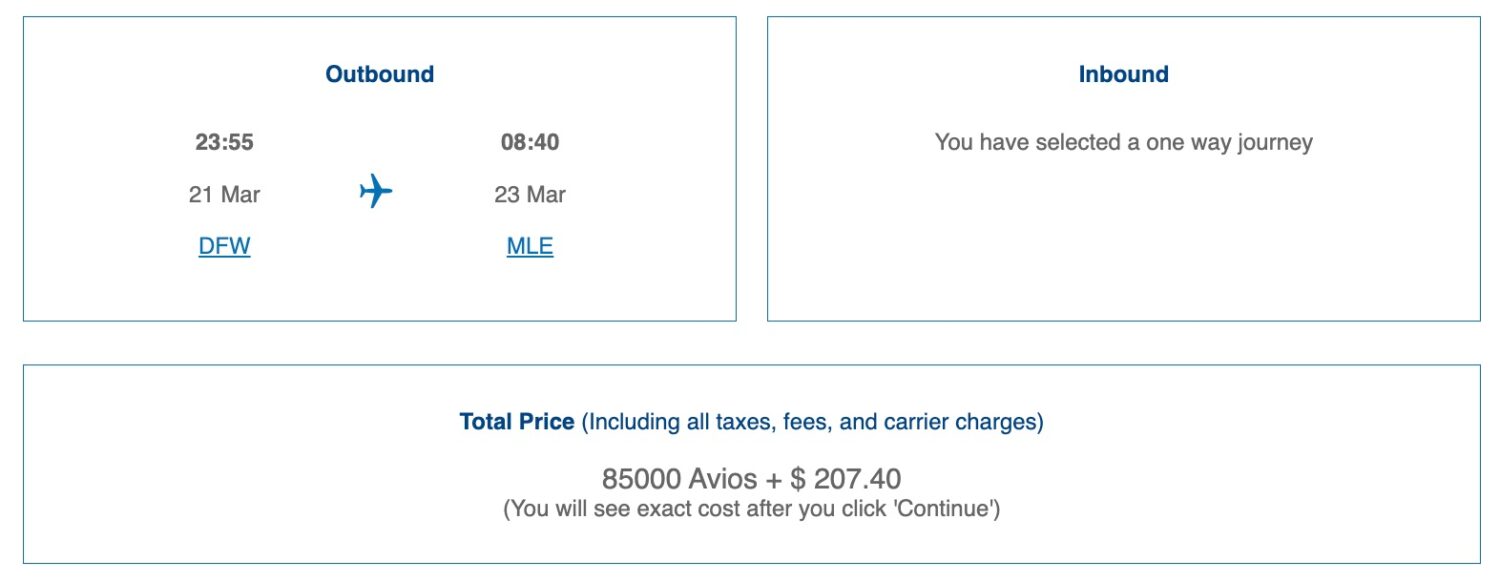
Task: Click the taxes and fees disclosure text
Action: [x=810, y=421]
